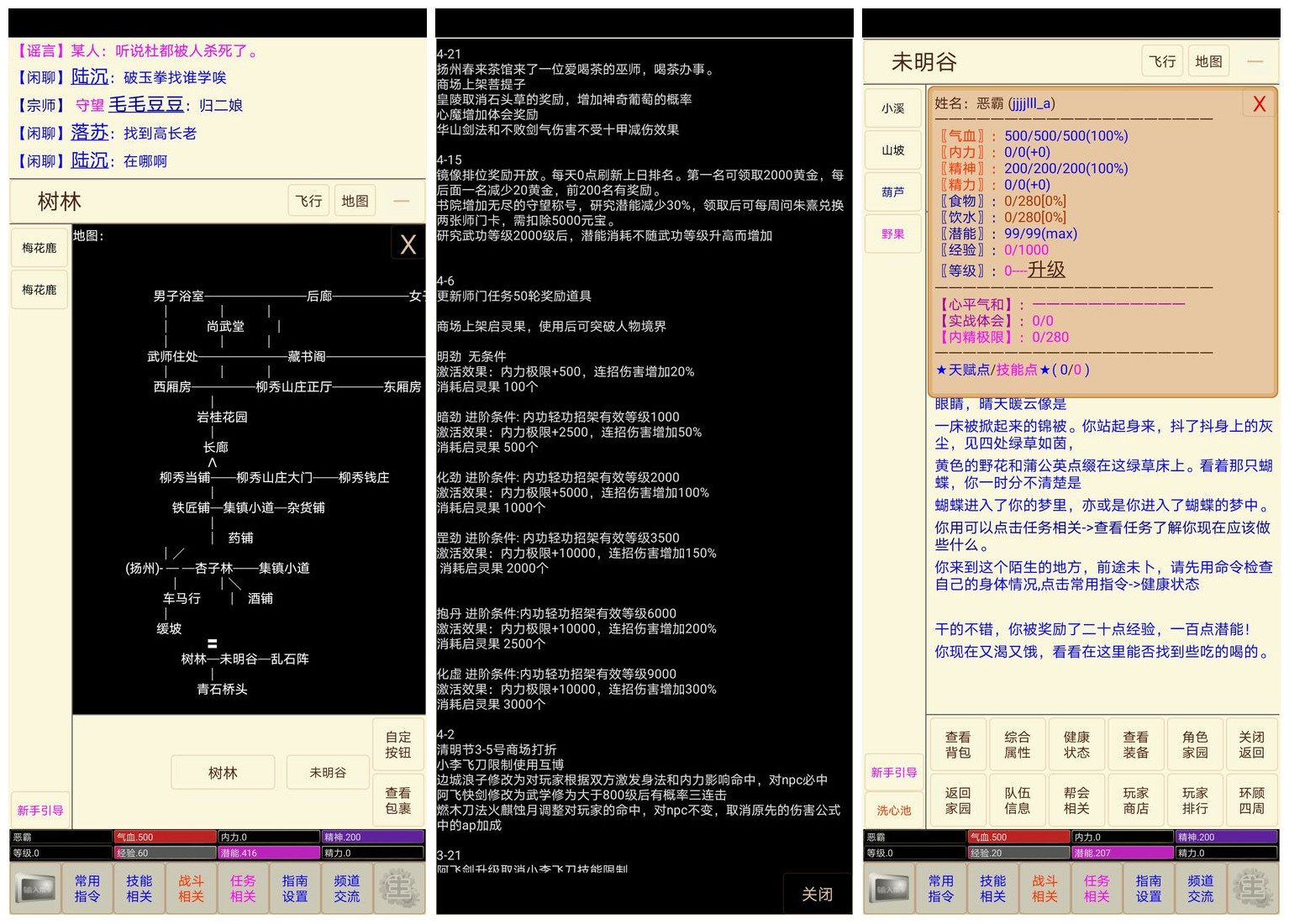Image resolution: width=1289 pixels, height=924 pixels.
Task: Open 任务相关 in the left panel toolbar
Action: click(x=243, y=889)
